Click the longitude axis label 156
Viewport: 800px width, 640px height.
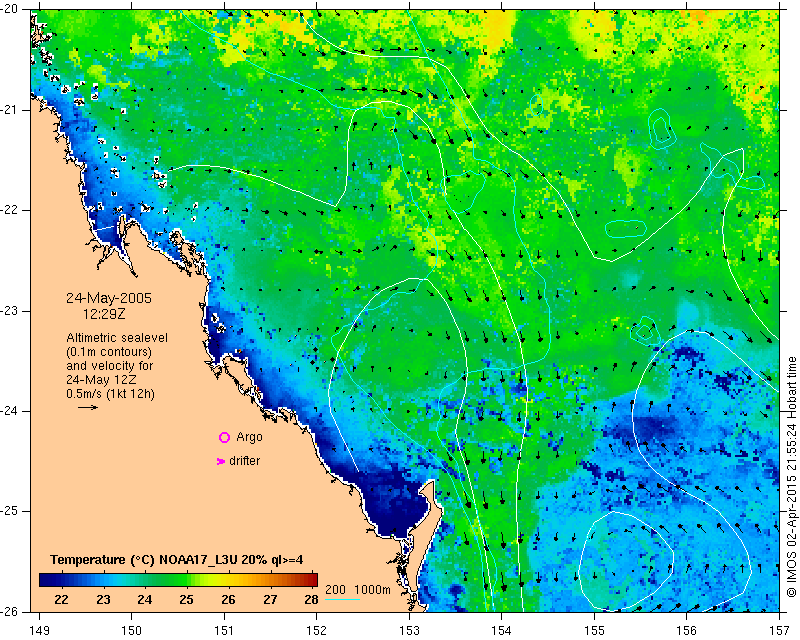687,631
